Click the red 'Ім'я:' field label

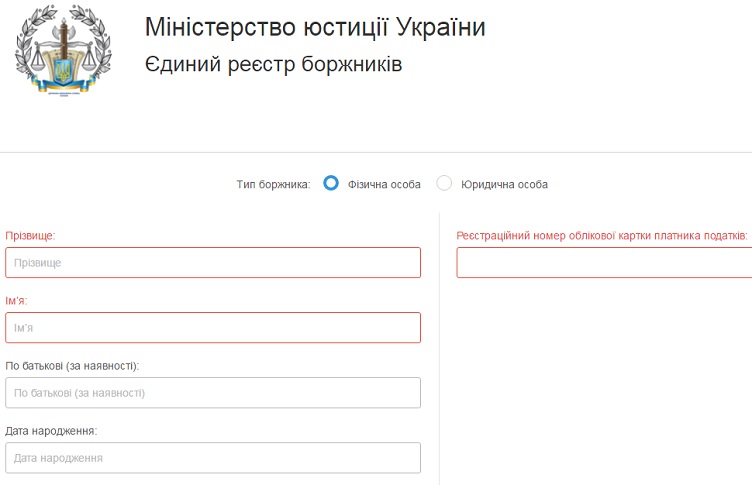pyautogui.click(x=16, y=301)
